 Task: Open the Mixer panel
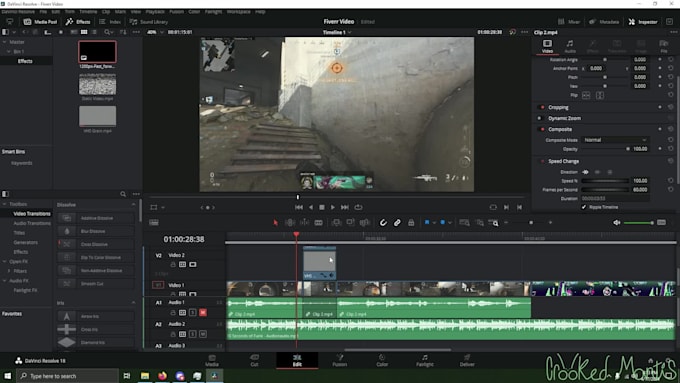[569, 22]
